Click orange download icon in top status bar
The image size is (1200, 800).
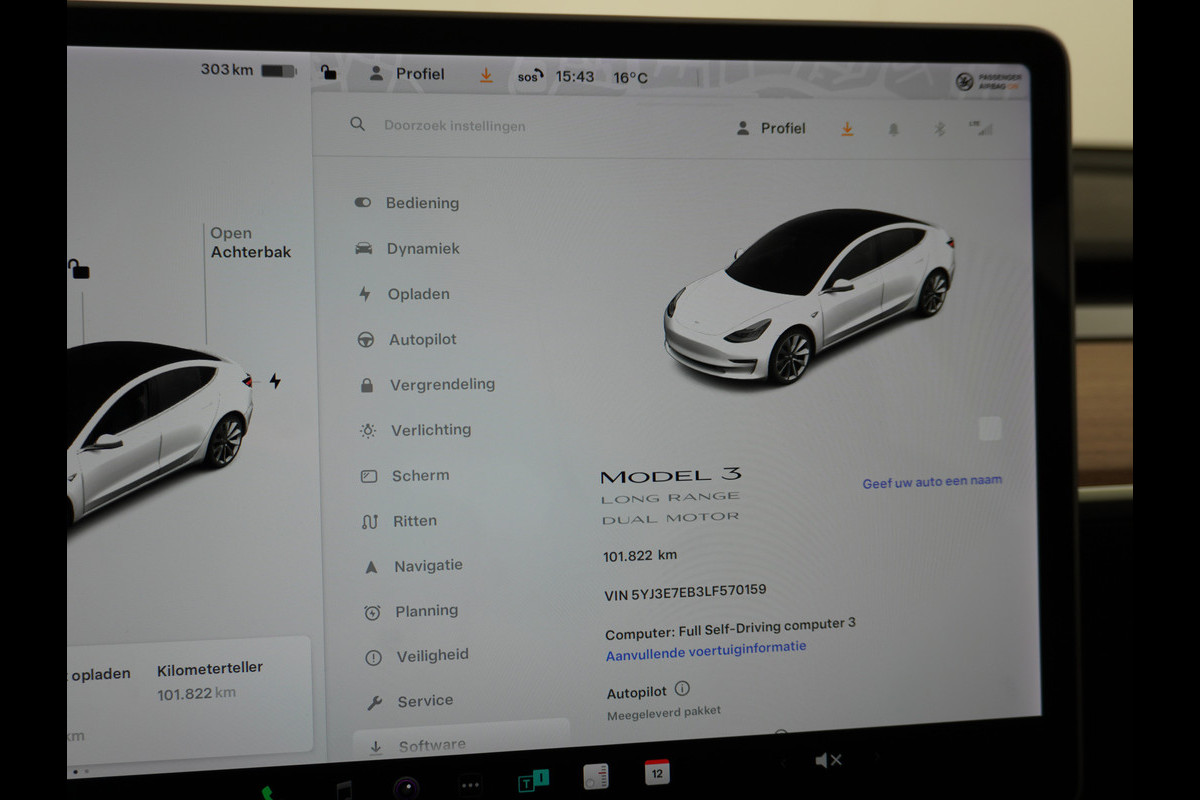click(486, 75)
